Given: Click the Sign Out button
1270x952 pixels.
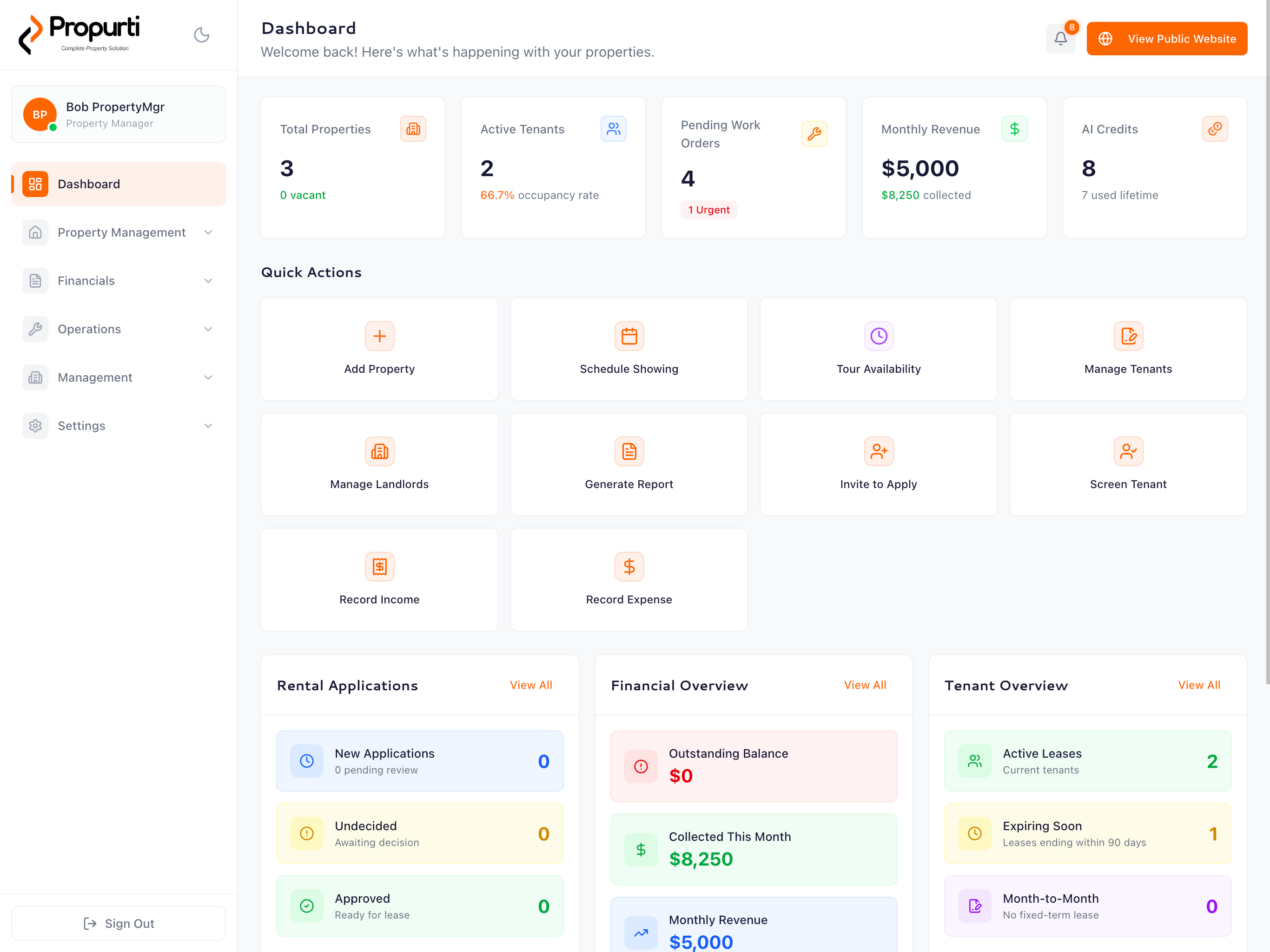Looking at the screenshot, I should click(118, 923).
